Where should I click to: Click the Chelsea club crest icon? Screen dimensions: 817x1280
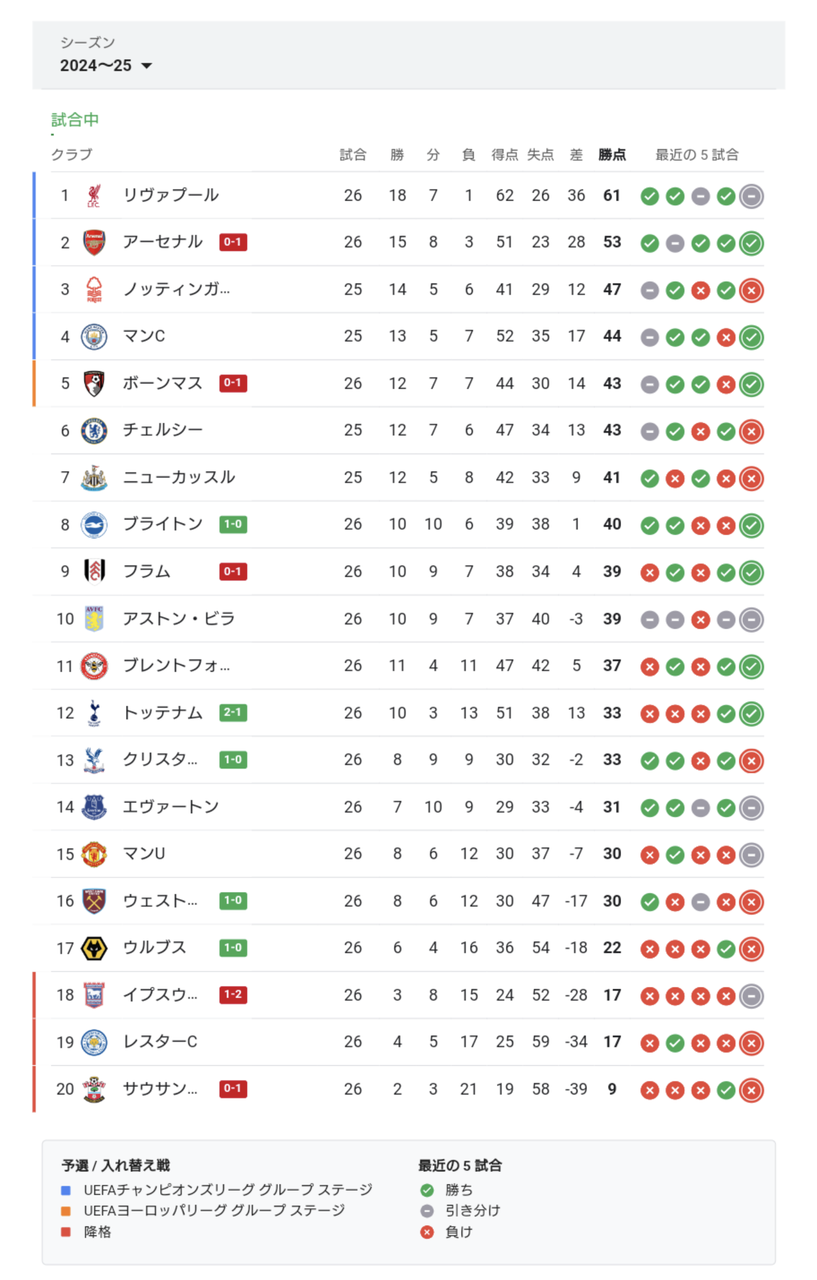(94, 430)
